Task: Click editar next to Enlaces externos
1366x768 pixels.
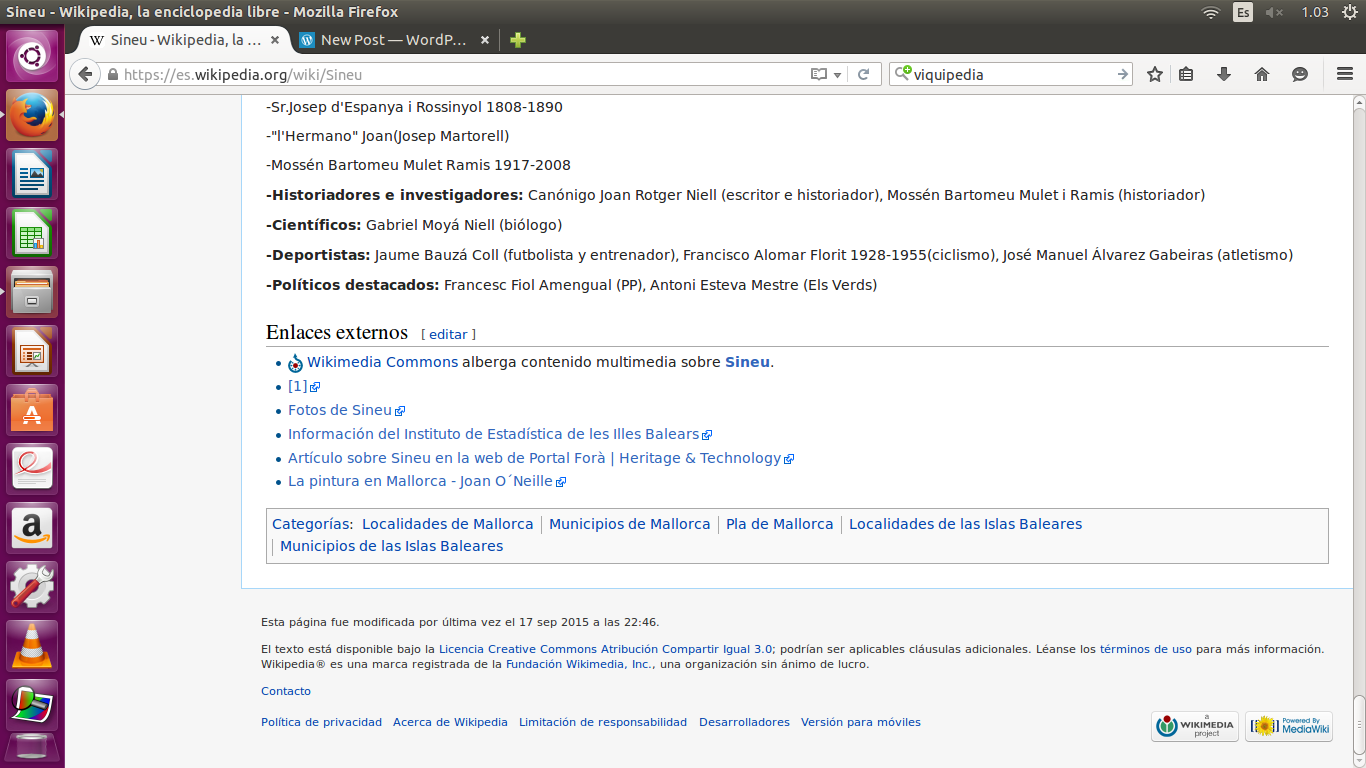Action: tap(448, 334)
